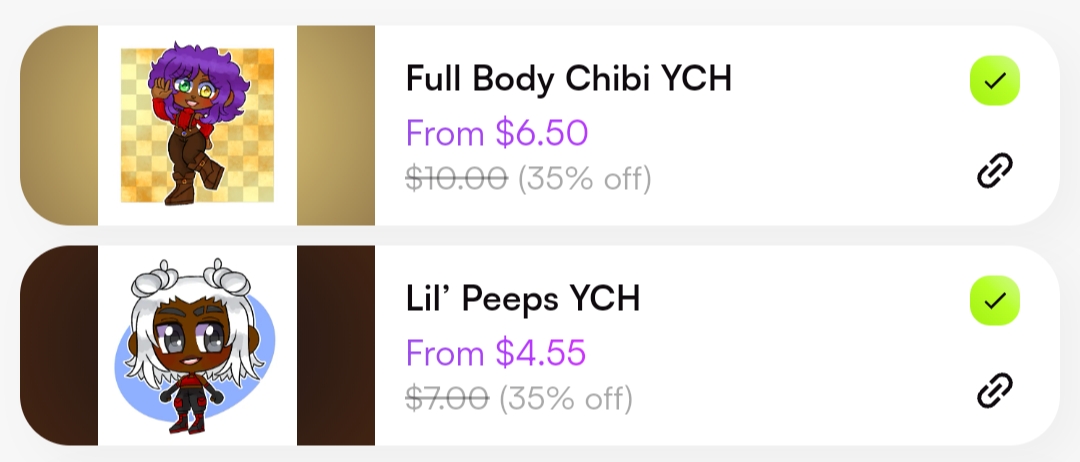Image resolution: width=1080 pixels, height=462 pixels.
Task: Click the 35% off label under $6.50
Action: coord(584,180)
